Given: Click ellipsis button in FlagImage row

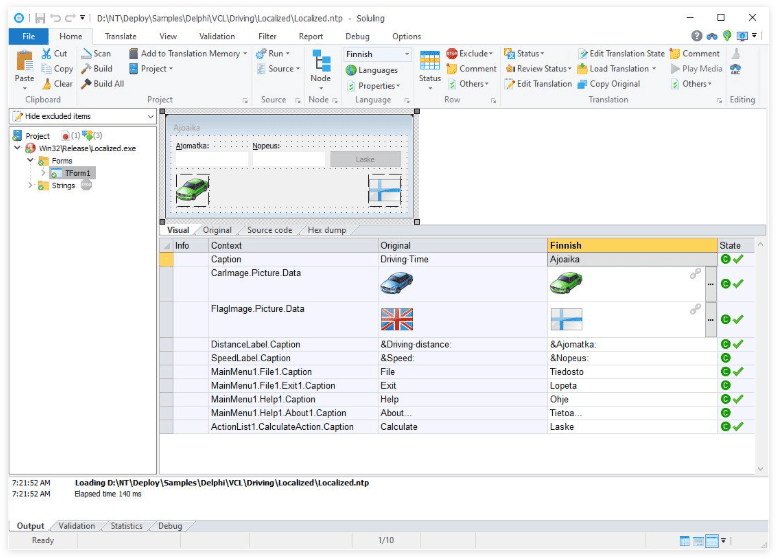Looking at the screenshot, I should [711, 320].
